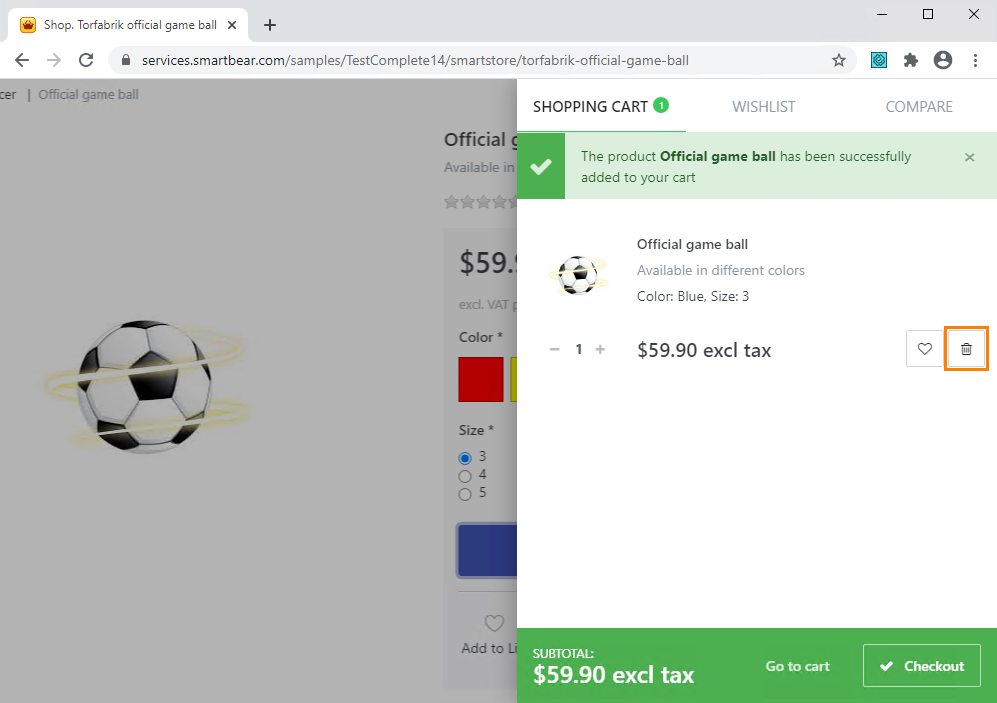Image resolution: width=997 pixels, height=703 pixels.
Task: Select size 3 radio button
Action: click(x=464, y=457)
